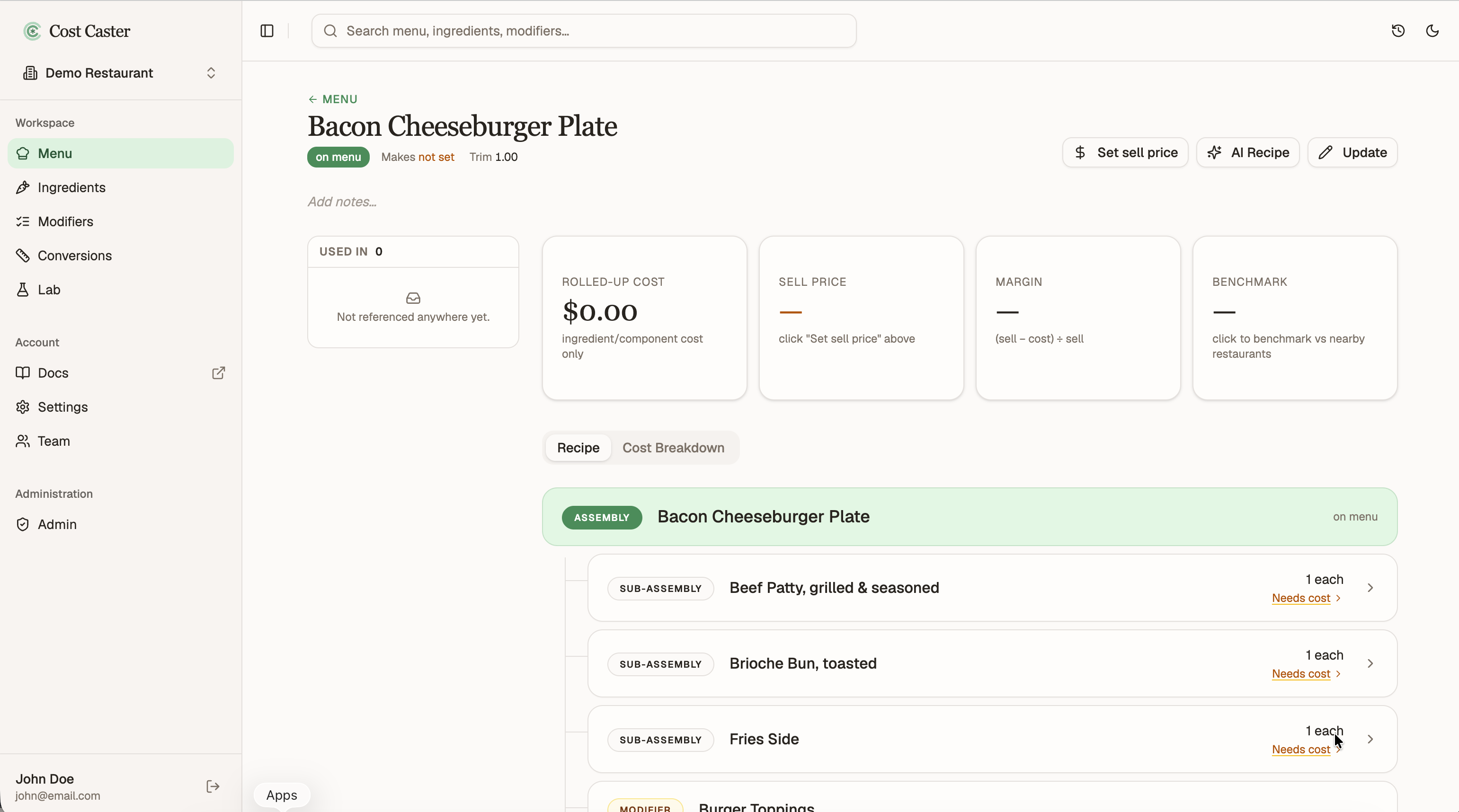Expand the Fries Side row chevron
Screen dimensions: 1459x812
[x=1370, y=740]
